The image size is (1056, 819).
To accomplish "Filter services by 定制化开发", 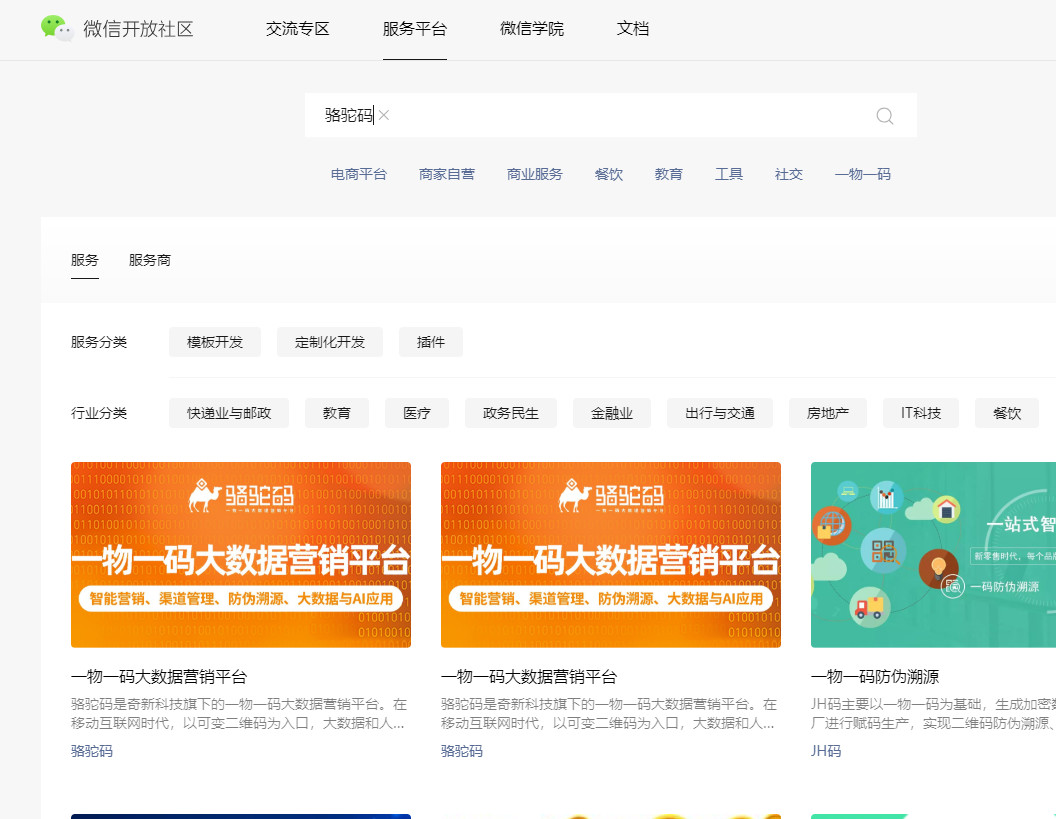I will (x=330, y=342).
